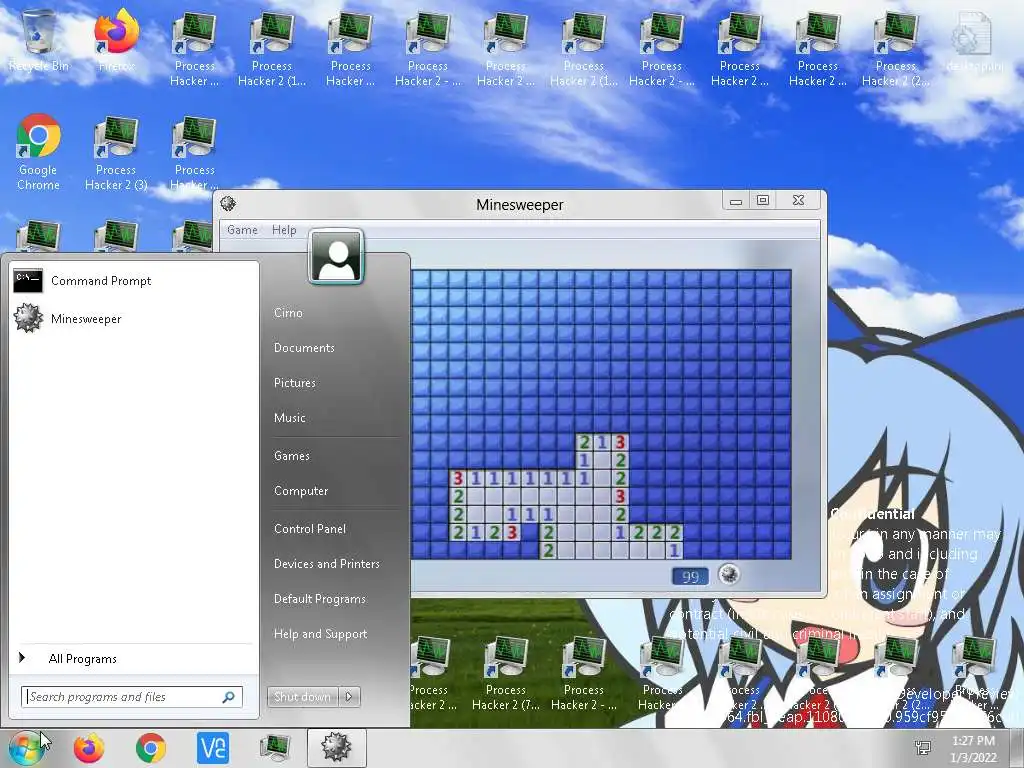1024x768 pixels.
Task: Minimize the Minesweeper window
Action: pyautogui.click(x=736, y=200)
